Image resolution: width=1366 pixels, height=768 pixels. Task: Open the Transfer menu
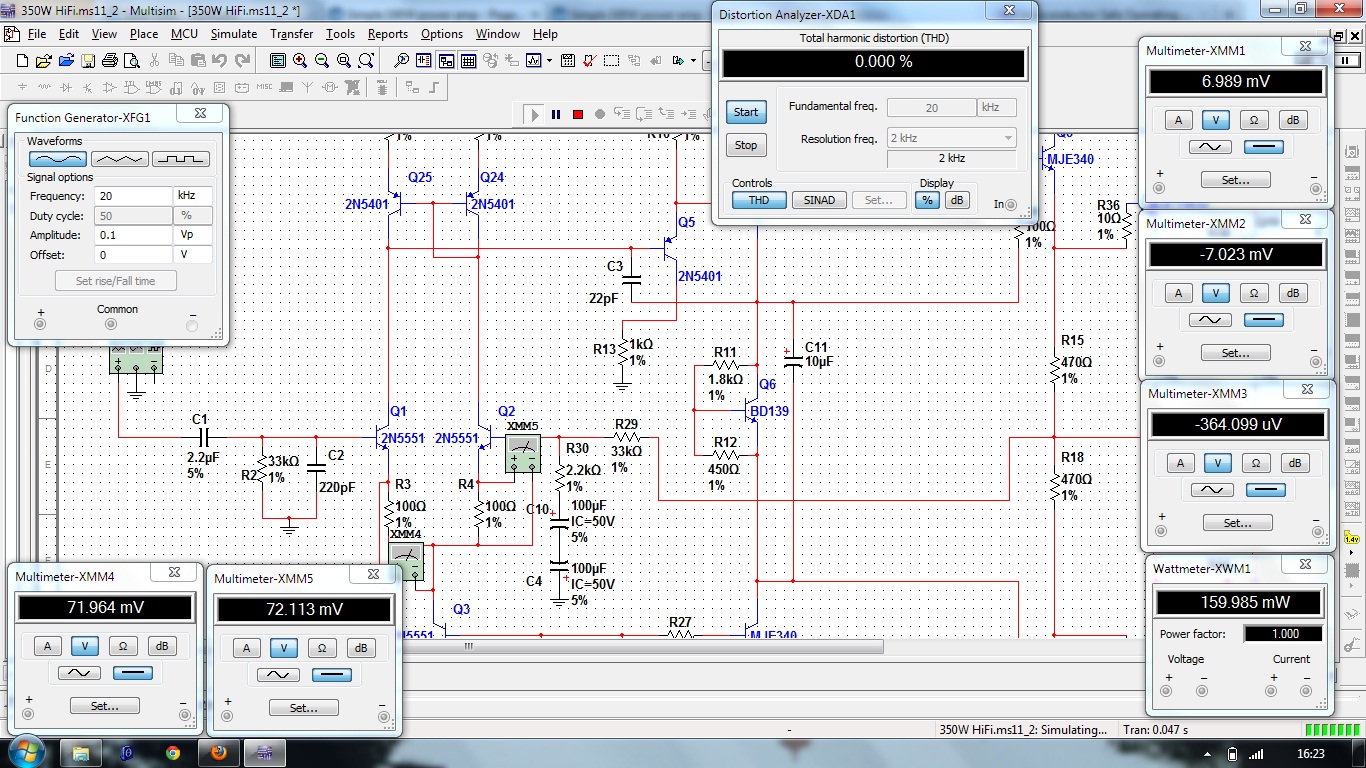click(x=291, y=33)
